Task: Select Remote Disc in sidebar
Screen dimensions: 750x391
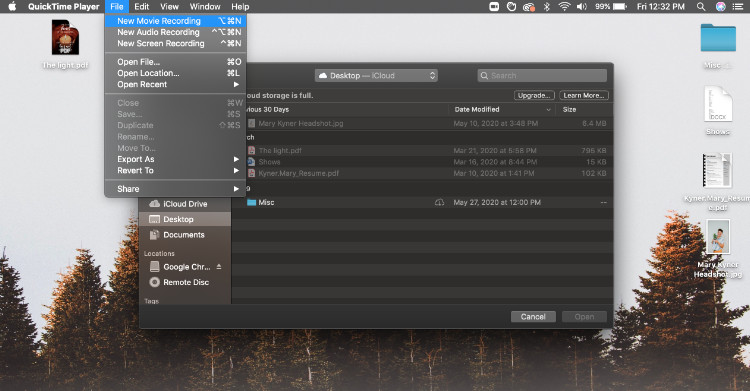Action: point(185,282)
